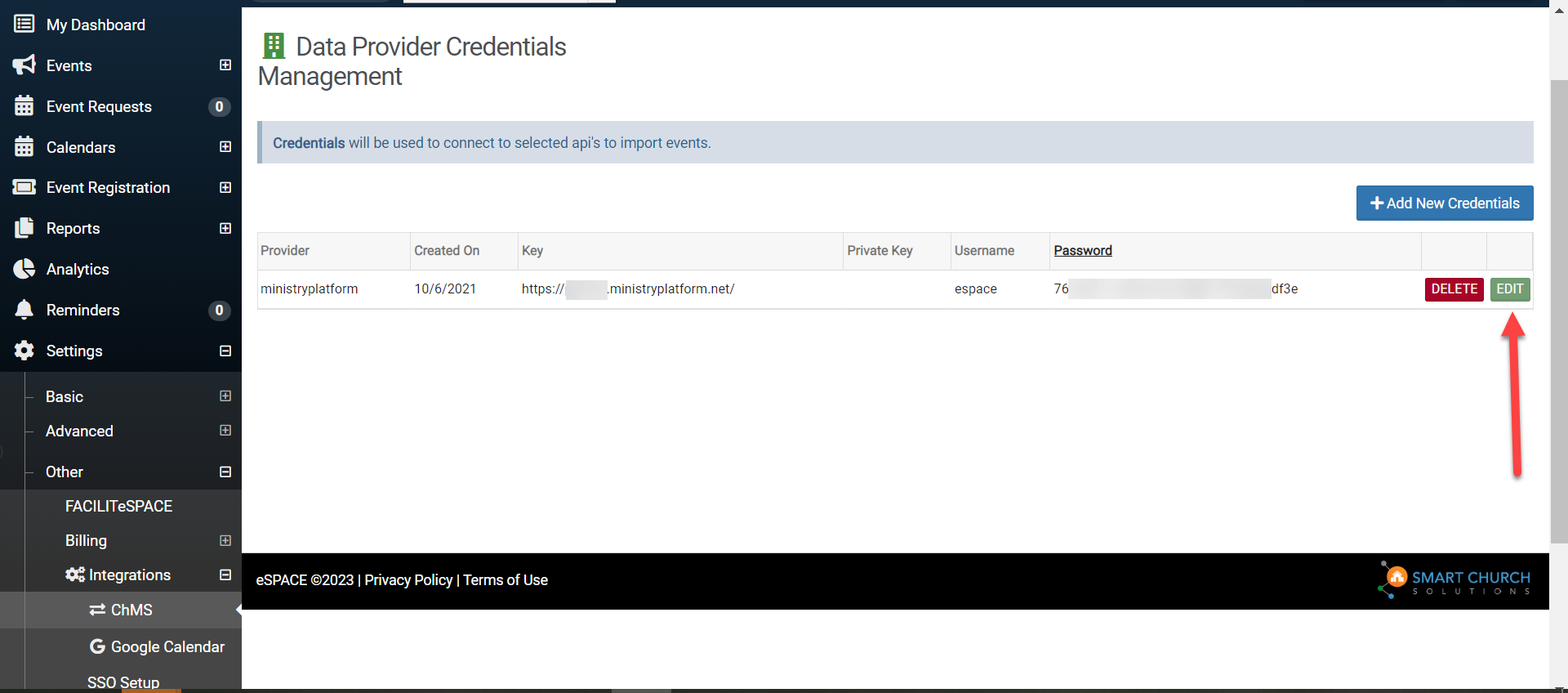
Task: Click the green building icon in the heading
Action: pos(274,46)
